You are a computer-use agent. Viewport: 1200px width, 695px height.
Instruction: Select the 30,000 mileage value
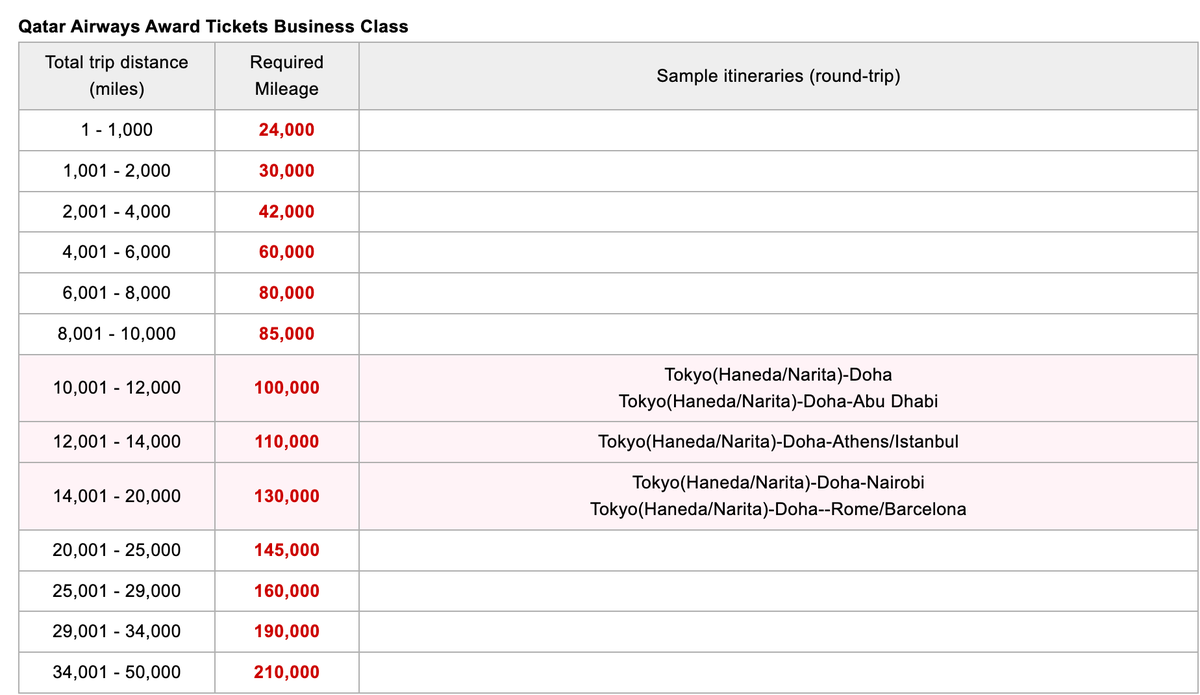[x=287, y=171]
